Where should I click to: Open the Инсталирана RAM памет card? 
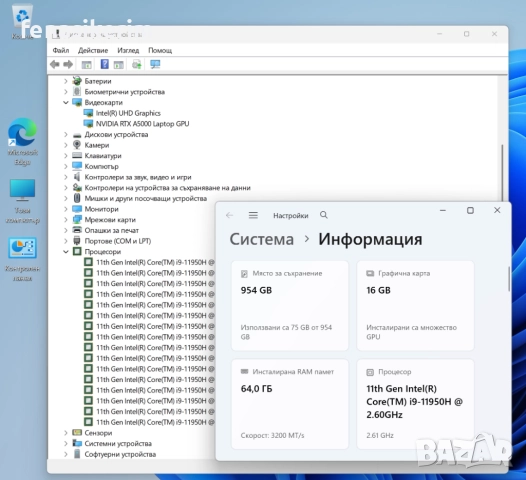(290, 404)
